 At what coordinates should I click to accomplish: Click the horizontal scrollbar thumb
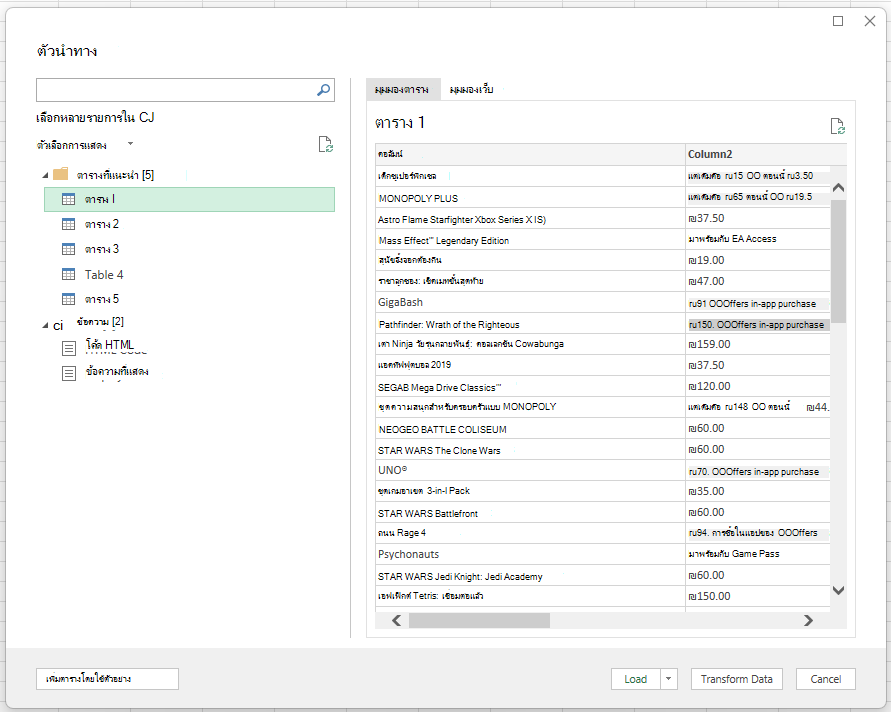[480, 621]
